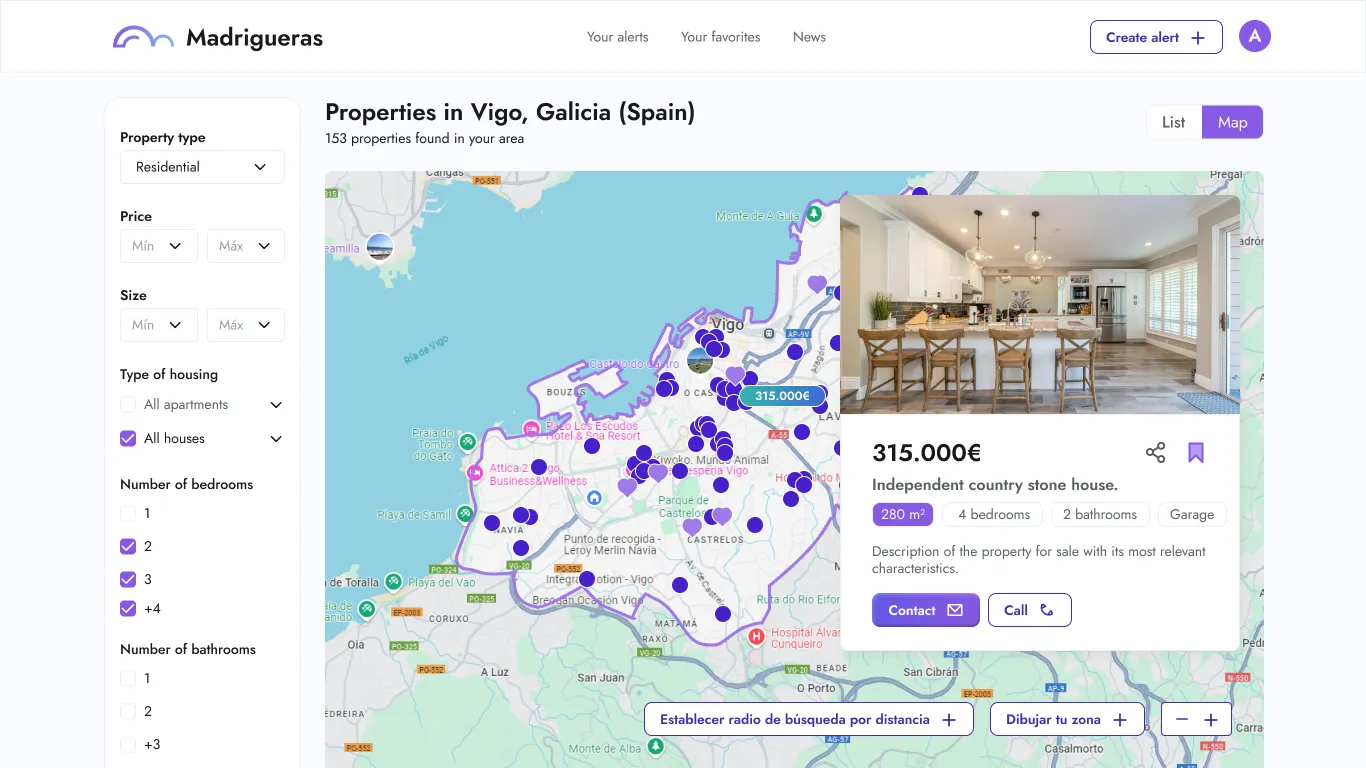
Task: Open the Property type Residential dropdown
Action: click(202, 167)
